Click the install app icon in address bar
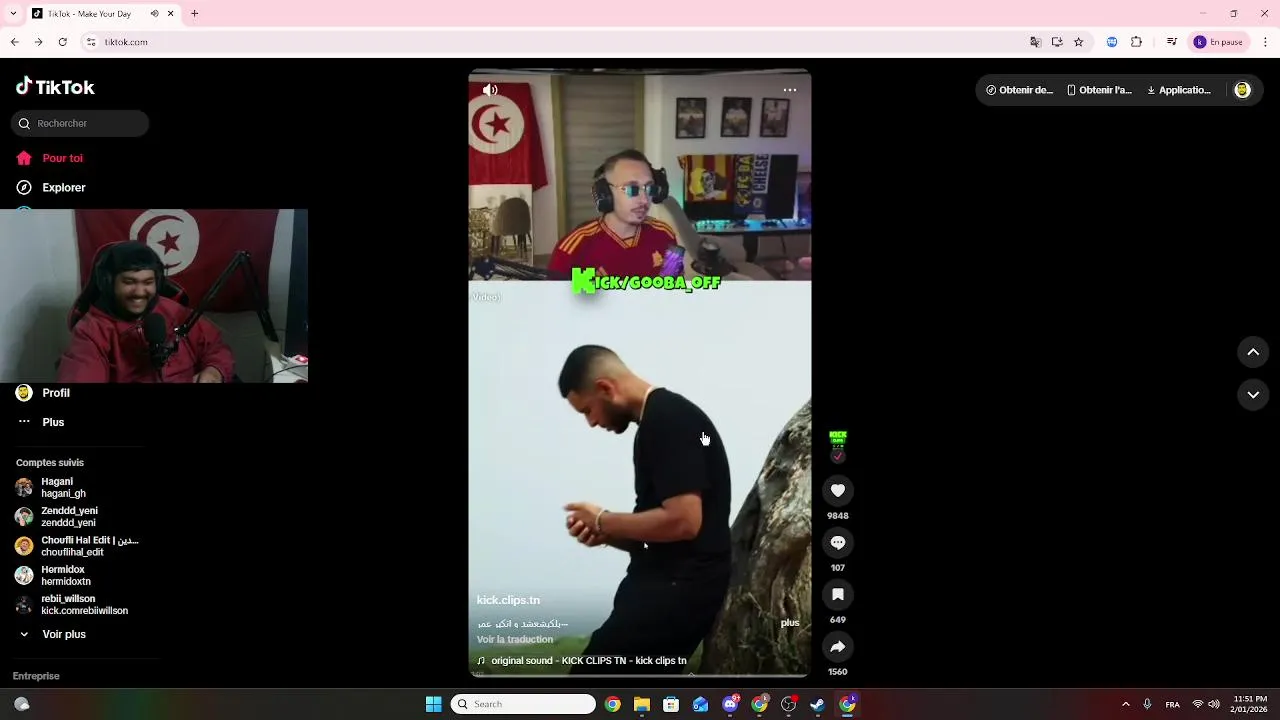 [1057, 42]
